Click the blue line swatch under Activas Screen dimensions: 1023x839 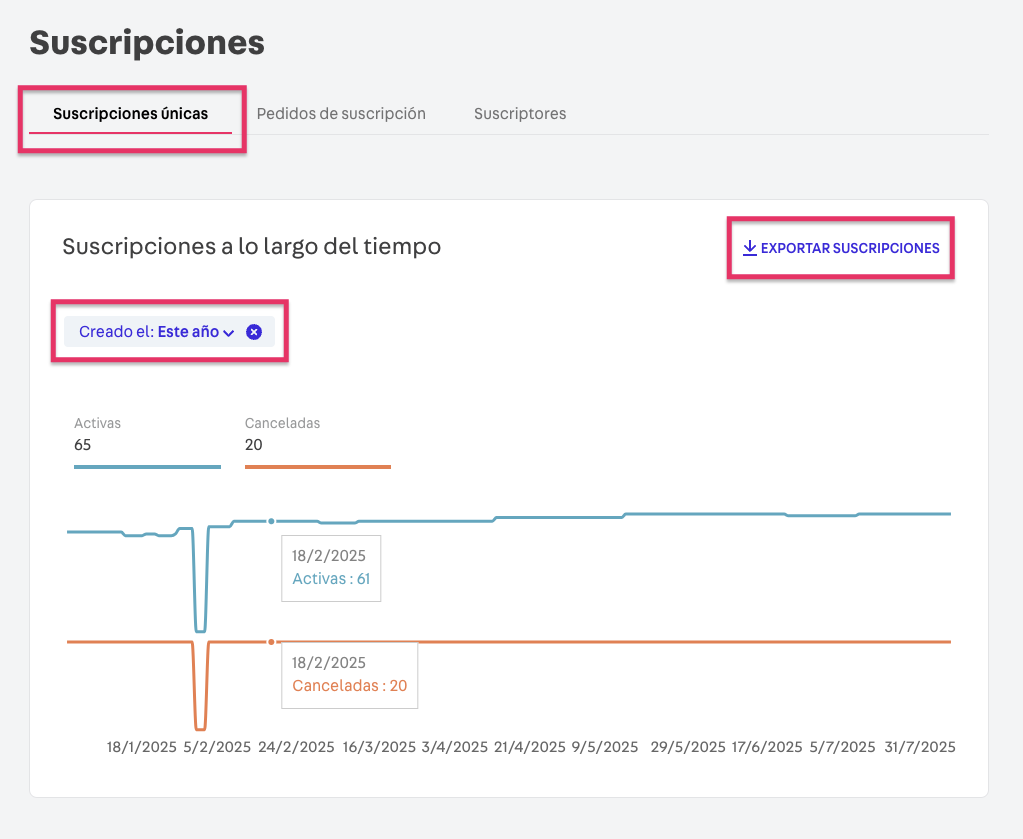pos(147,466)
